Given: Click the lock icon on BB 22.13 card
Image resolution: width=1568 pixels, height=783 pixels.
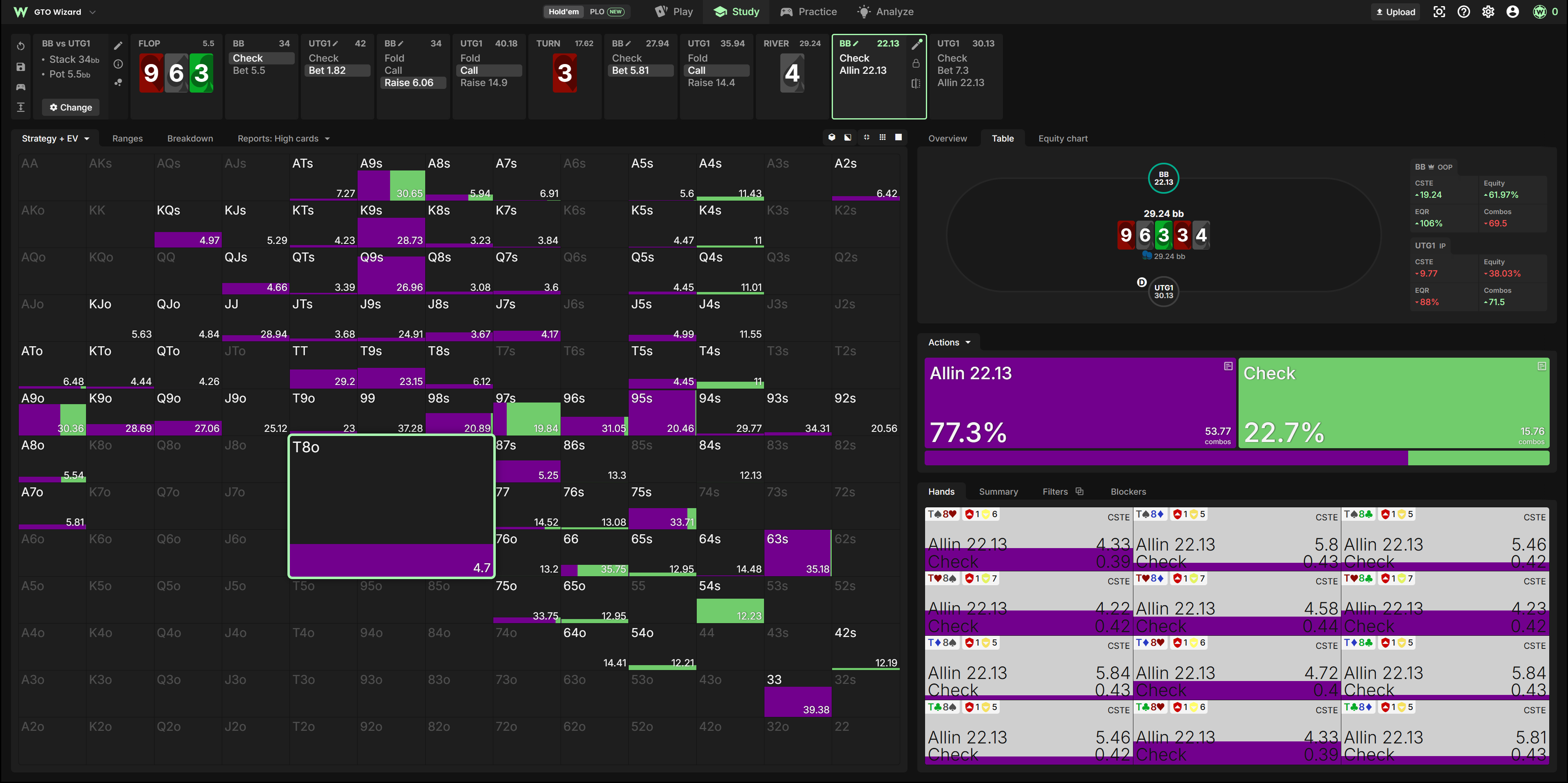Looking at the screenshot, I should pos(916,63).
